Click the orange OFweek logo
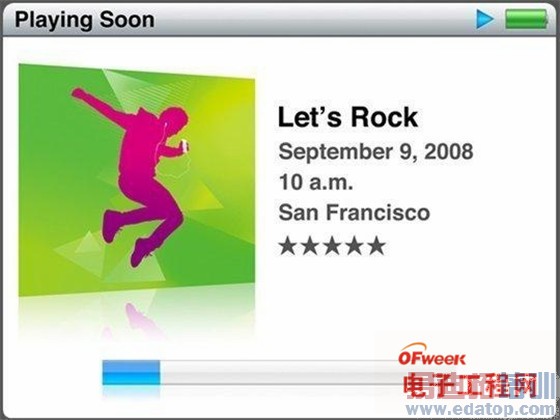Viewport: 560px width, 420px height. [432, 355]
